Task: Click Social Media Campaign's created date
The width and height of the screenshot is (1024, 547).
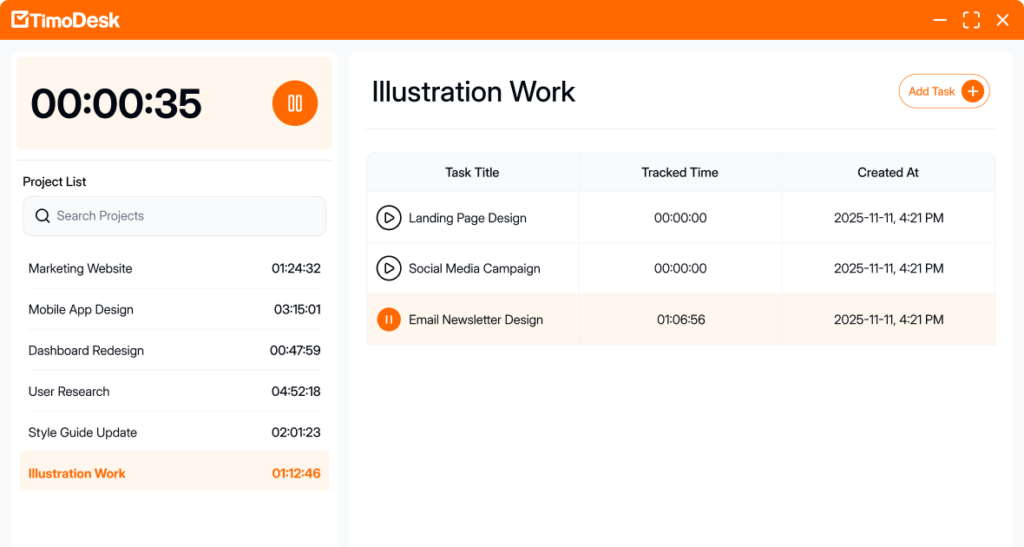Action: (x=889, y=268)
